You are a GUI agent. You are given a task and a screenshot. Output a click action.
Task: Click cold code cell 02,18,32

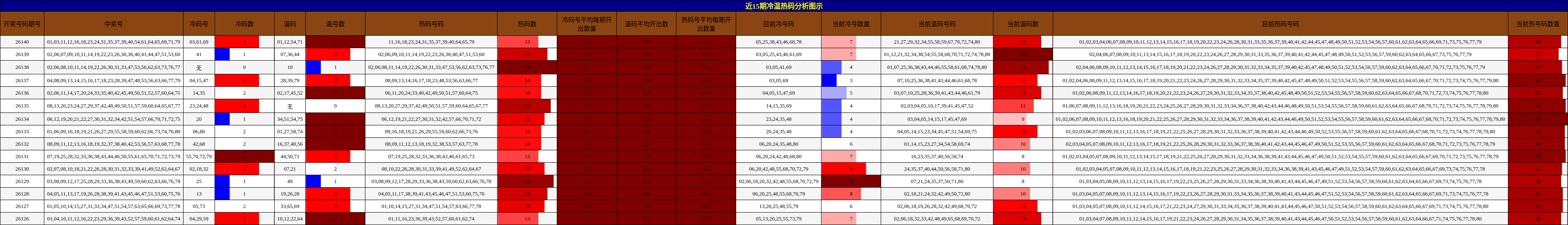(198, 168)
